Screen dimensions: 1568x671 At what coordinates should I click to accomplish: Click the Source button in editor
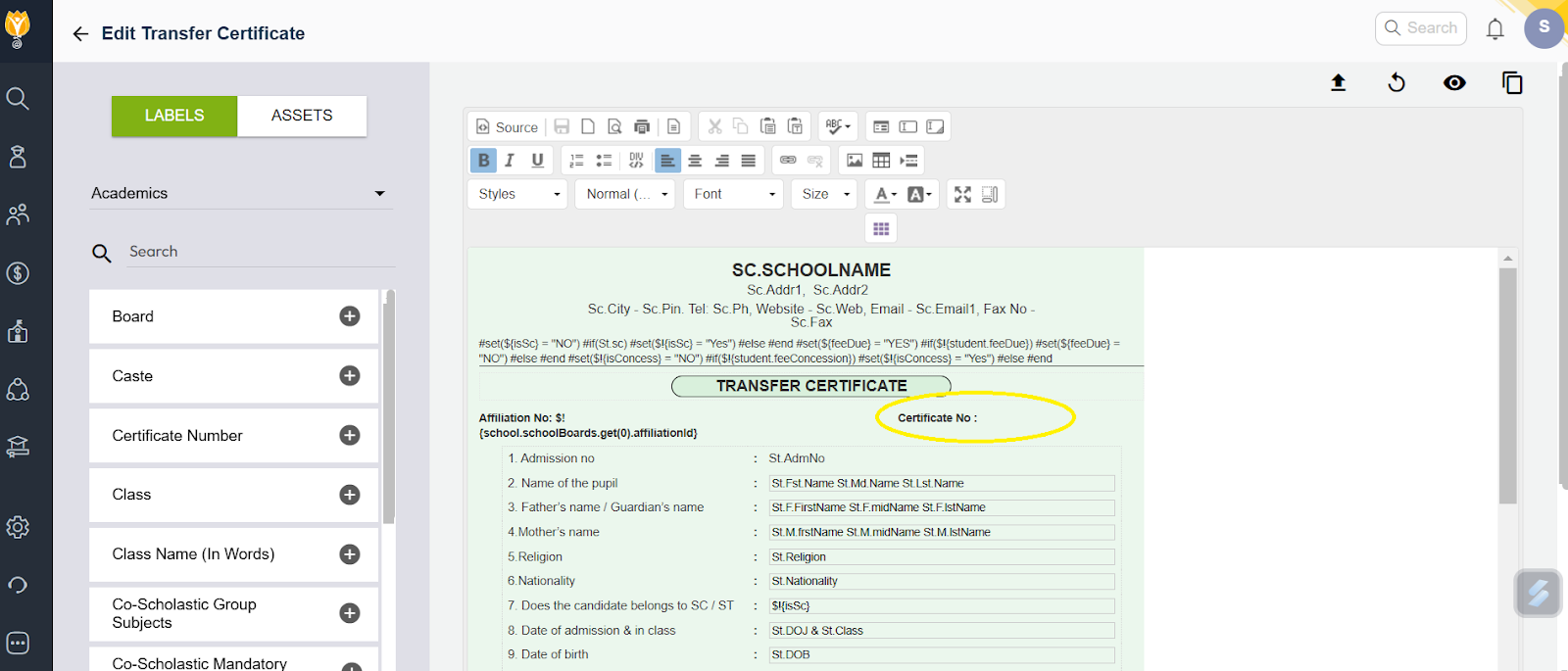click(x=507, y=126)
